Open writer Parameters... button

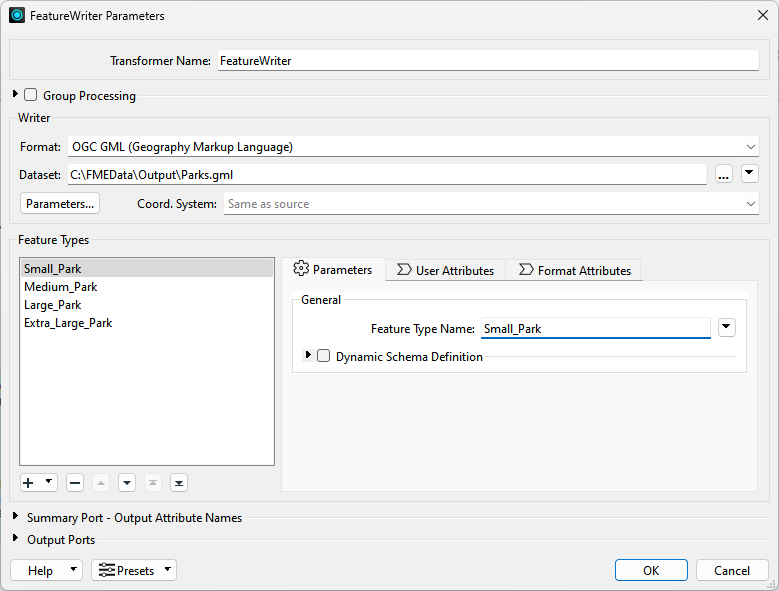[x=60, y=204]
